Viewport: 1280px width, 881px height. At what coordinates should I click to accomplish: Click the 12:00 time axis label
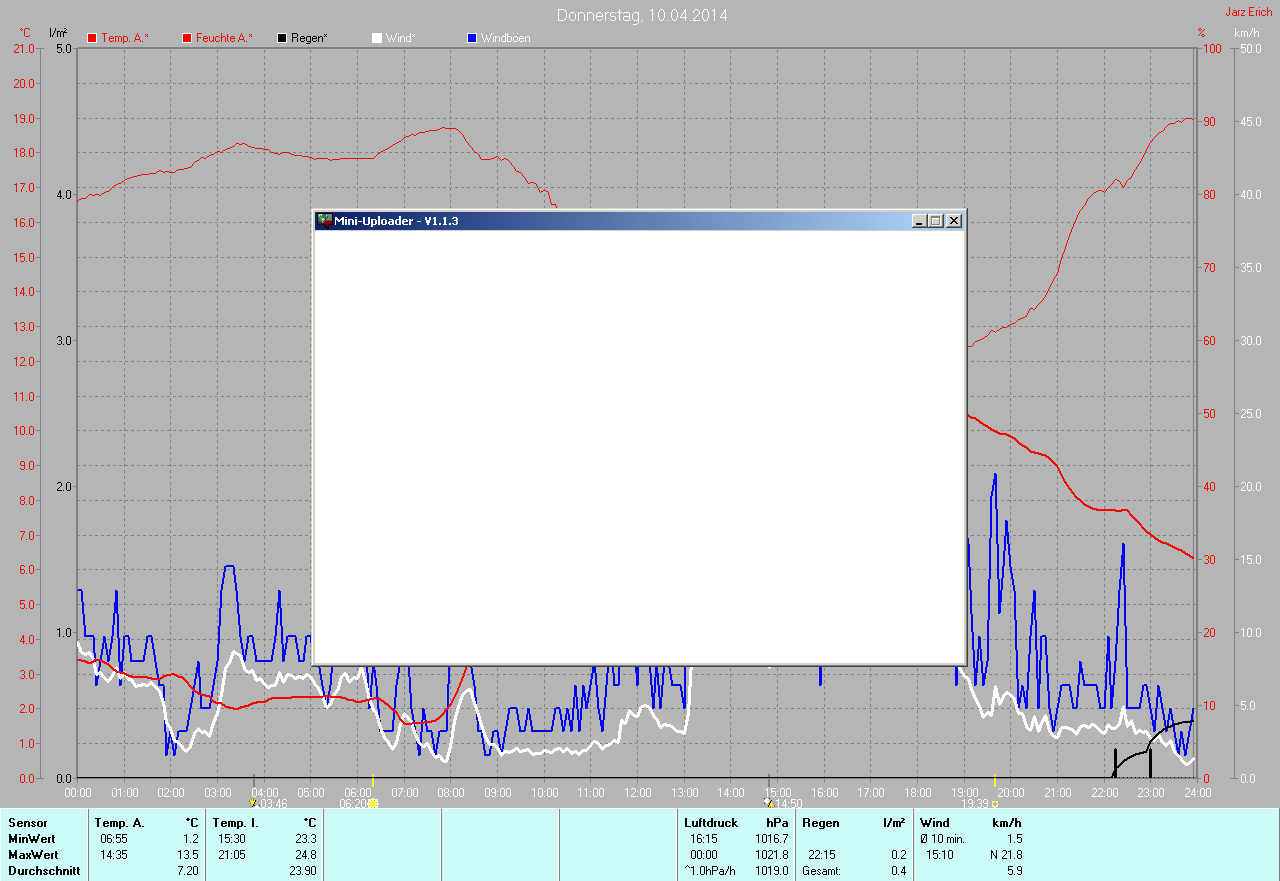click(637, 792)
